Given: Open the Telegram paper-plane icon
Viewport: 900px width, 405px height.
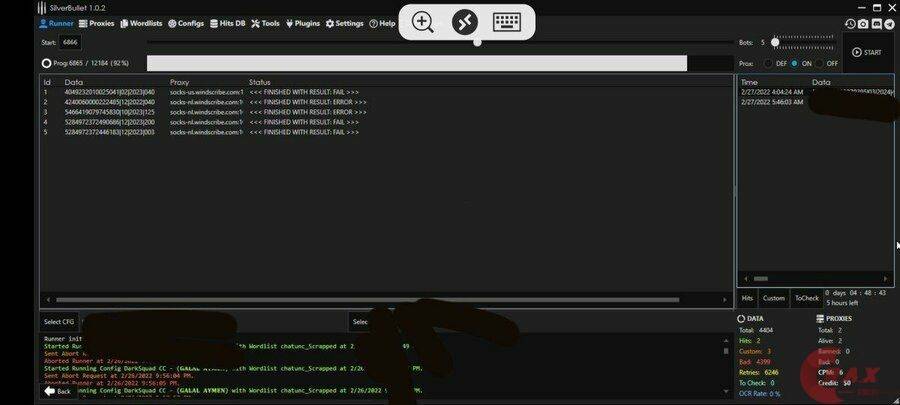Looking at the screenshot, I should click(889, 24).
